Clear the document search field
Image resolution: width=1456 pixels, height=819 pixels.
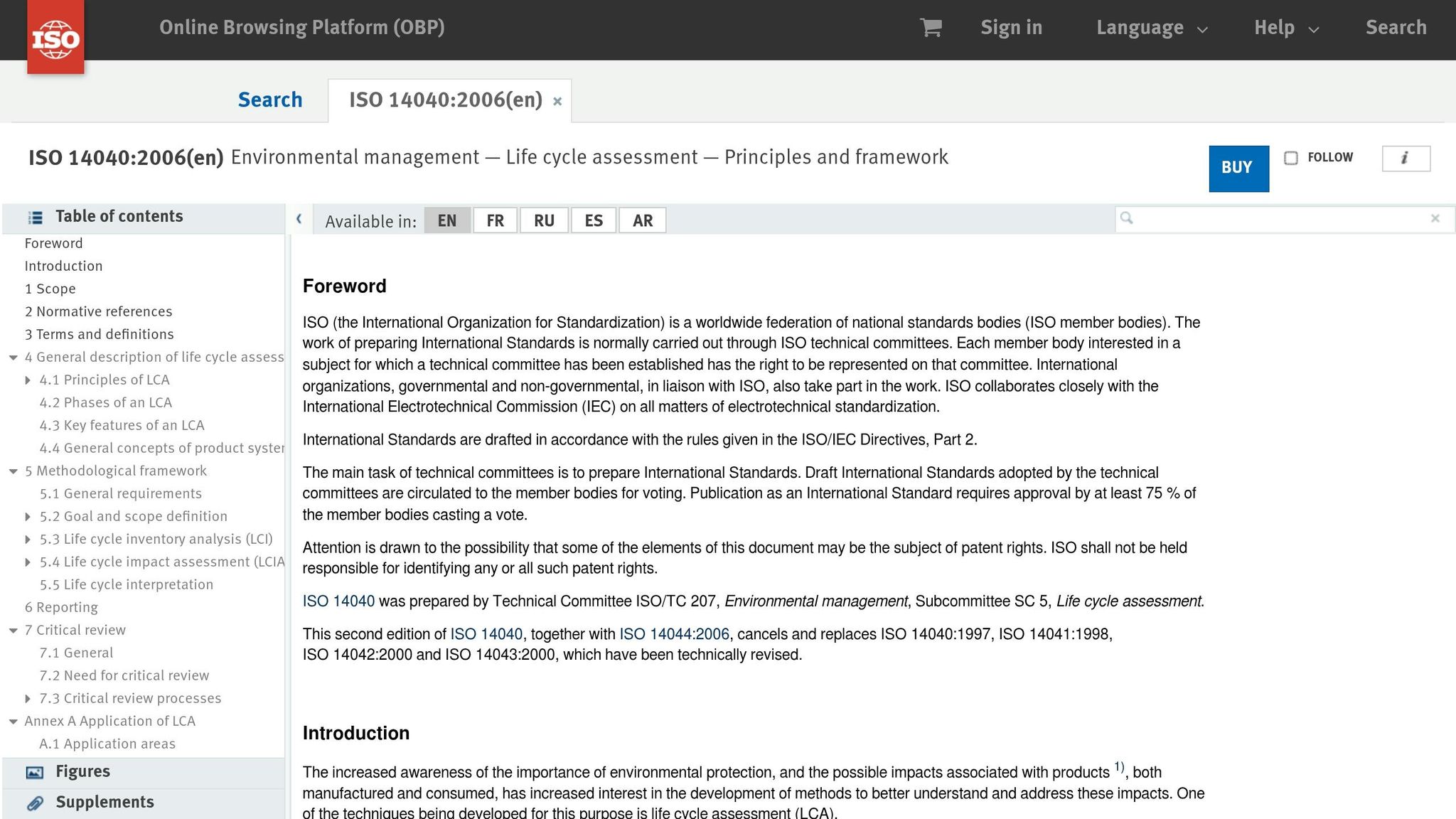click(1435, 218)
